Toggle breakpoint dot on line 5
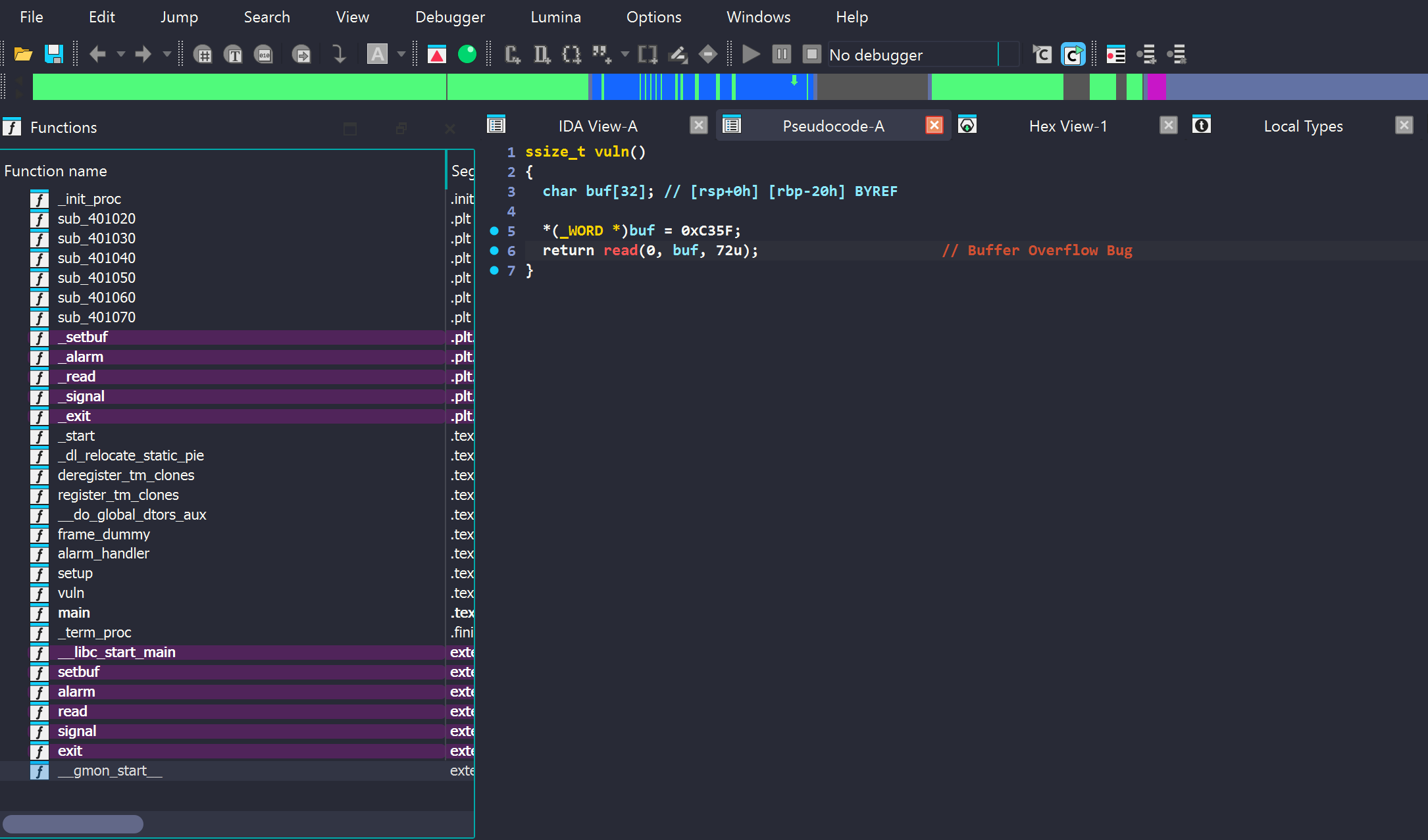The width and height of the screenshot is (1428, 840). (x=494, y=231)
